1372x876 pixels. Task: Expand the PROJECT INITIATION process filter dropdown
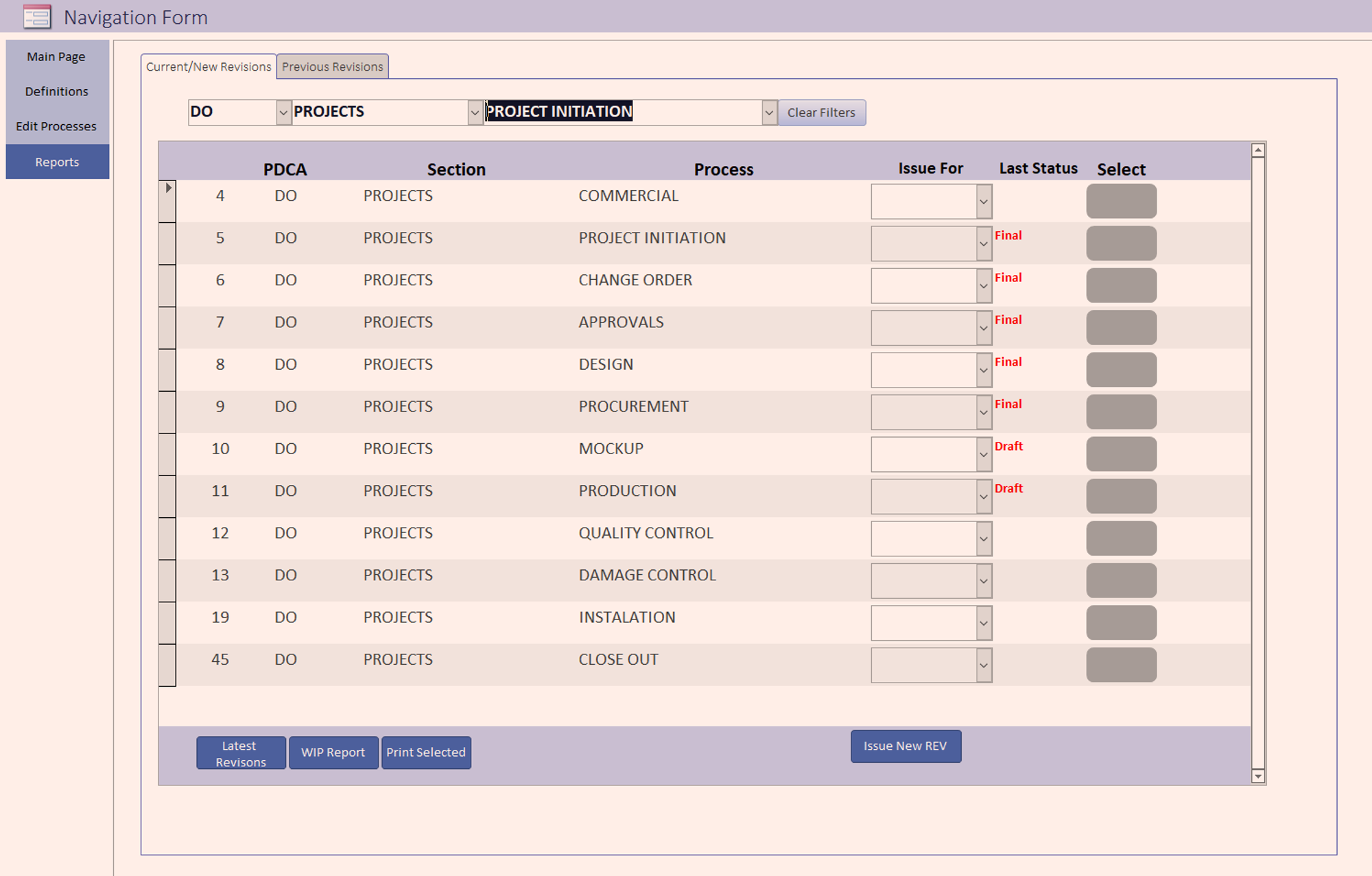pos(769,113)
